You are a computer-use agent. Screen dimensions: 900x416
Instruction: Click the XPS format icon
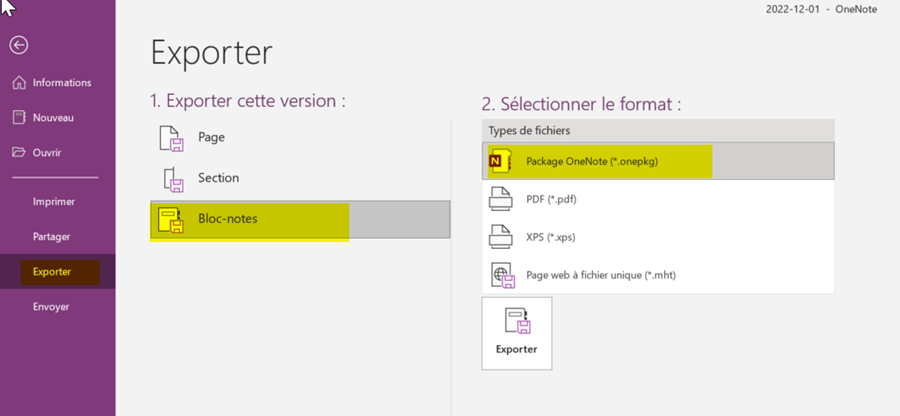click(500, 237)
